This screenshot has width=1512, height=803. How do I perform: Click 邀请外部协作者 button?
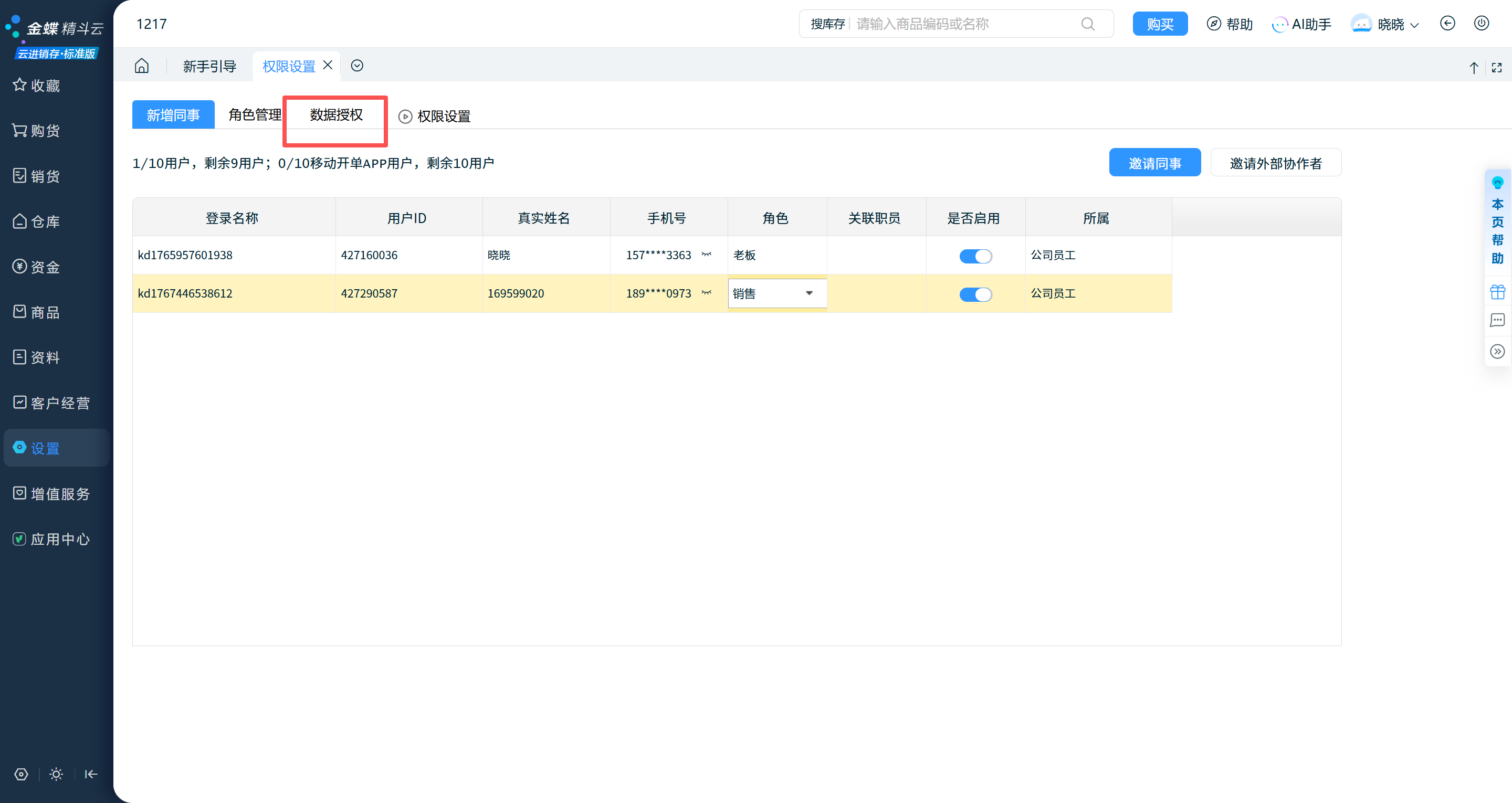1275,163
